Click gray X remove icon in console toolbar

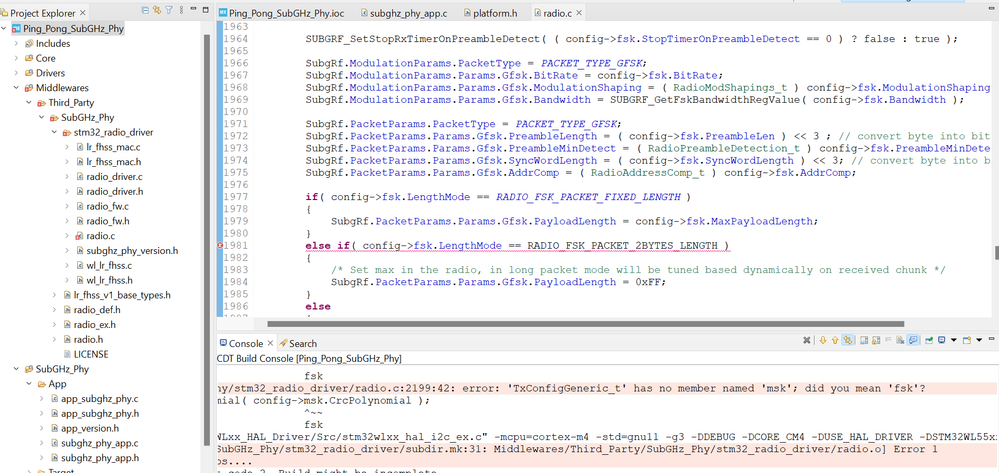[x=807, y=340]
